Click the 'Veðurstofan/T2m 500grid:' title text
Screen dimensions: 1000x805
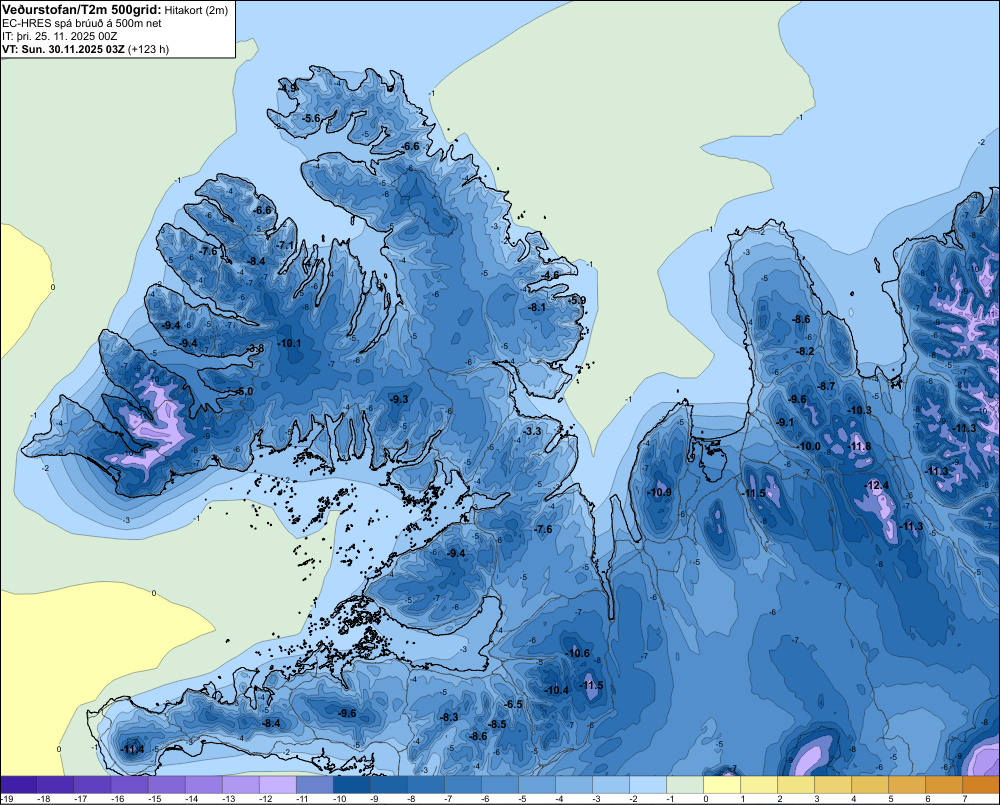point(82,9)
